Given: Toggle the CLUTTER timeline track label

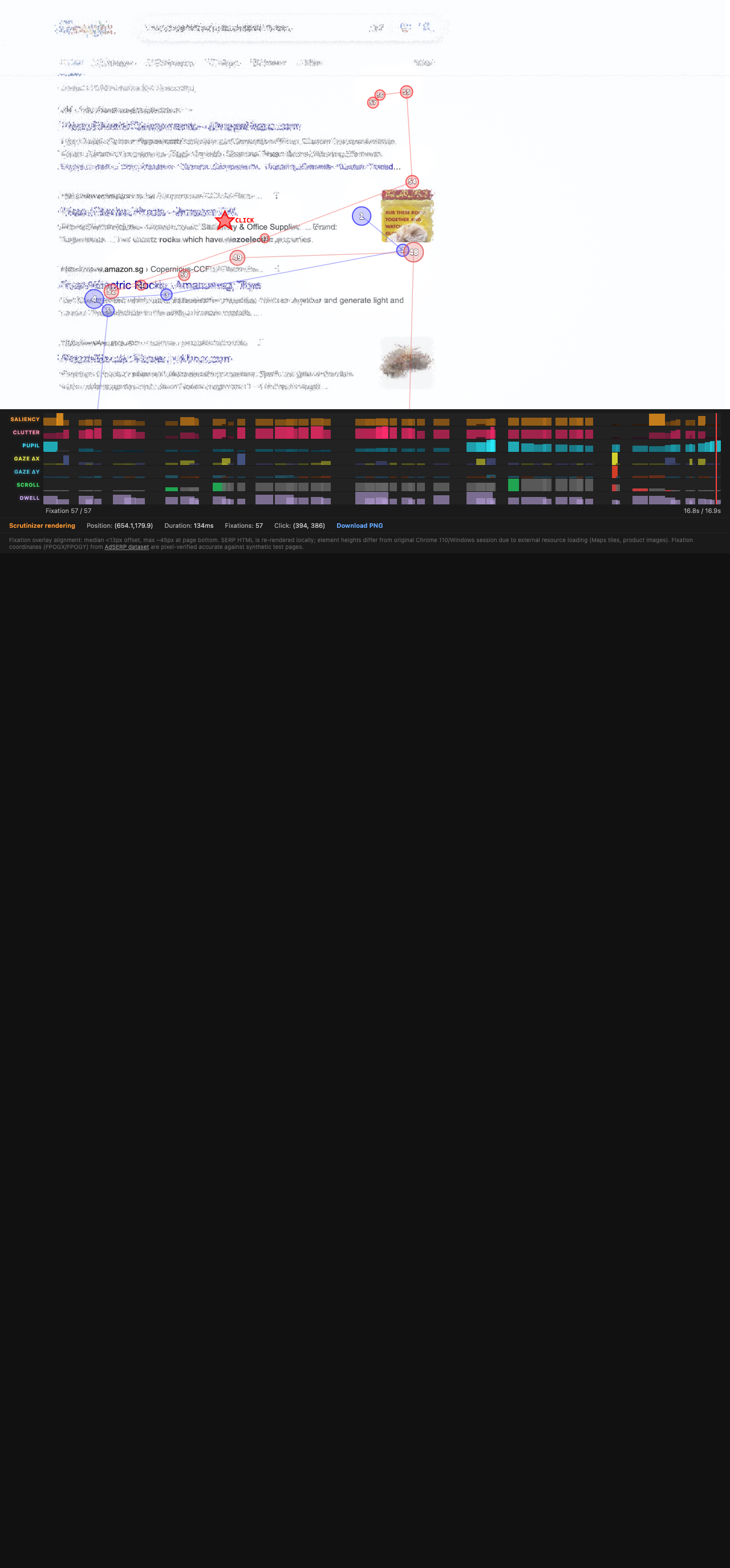Looking at the screenshot, I should [26, 432].
